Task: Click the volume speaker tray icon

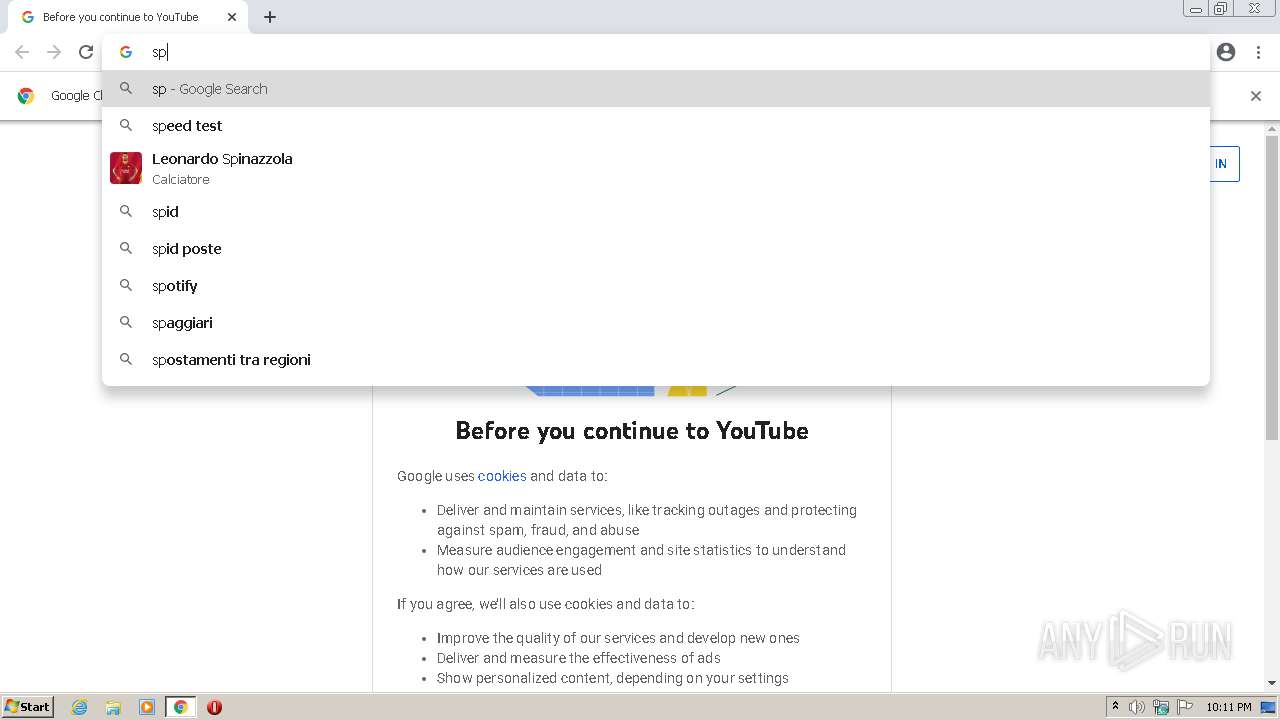Action: (1137, 707)
